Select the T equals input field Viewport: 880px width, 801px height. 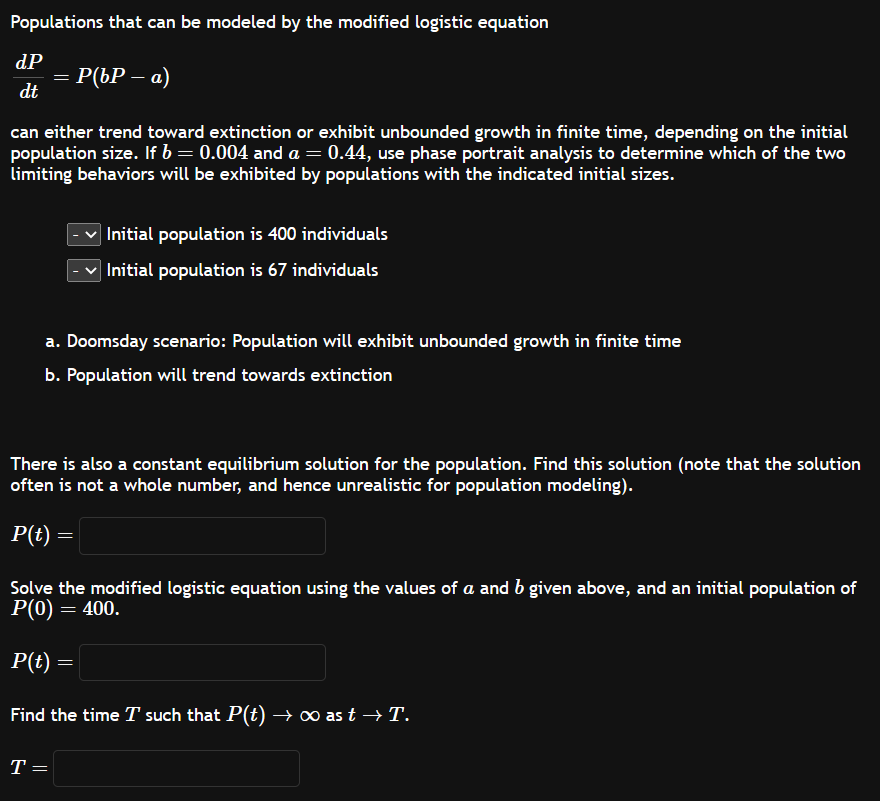pos(176,768)
